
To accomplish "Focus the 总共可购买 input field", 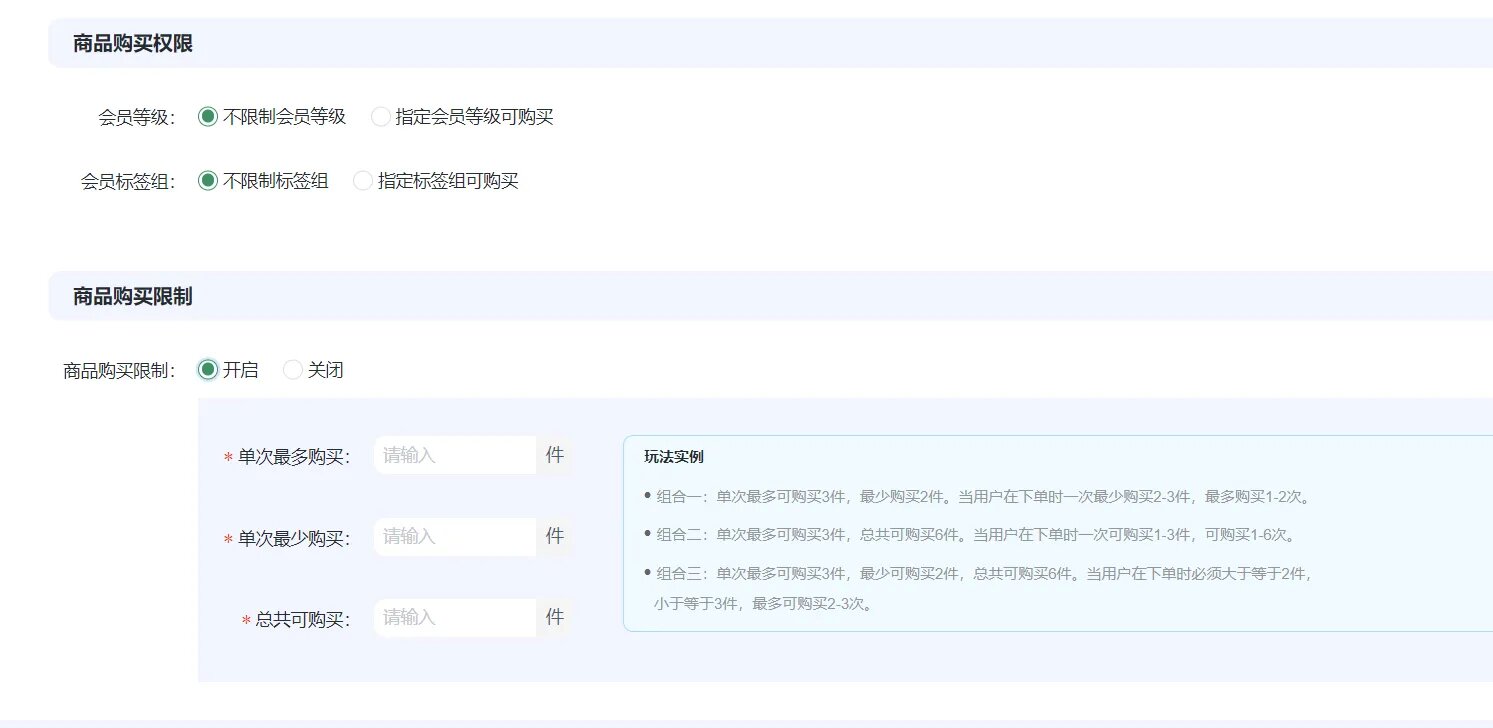I will (455, 618).
